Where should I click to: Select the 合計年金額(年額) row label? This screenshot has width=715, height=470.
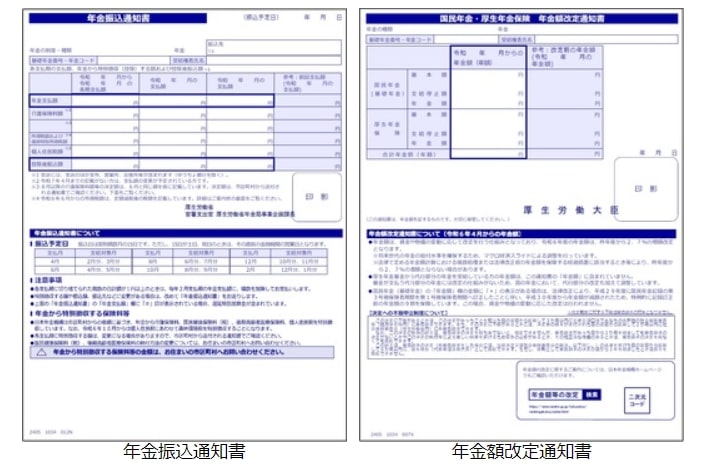click(409, 155)
